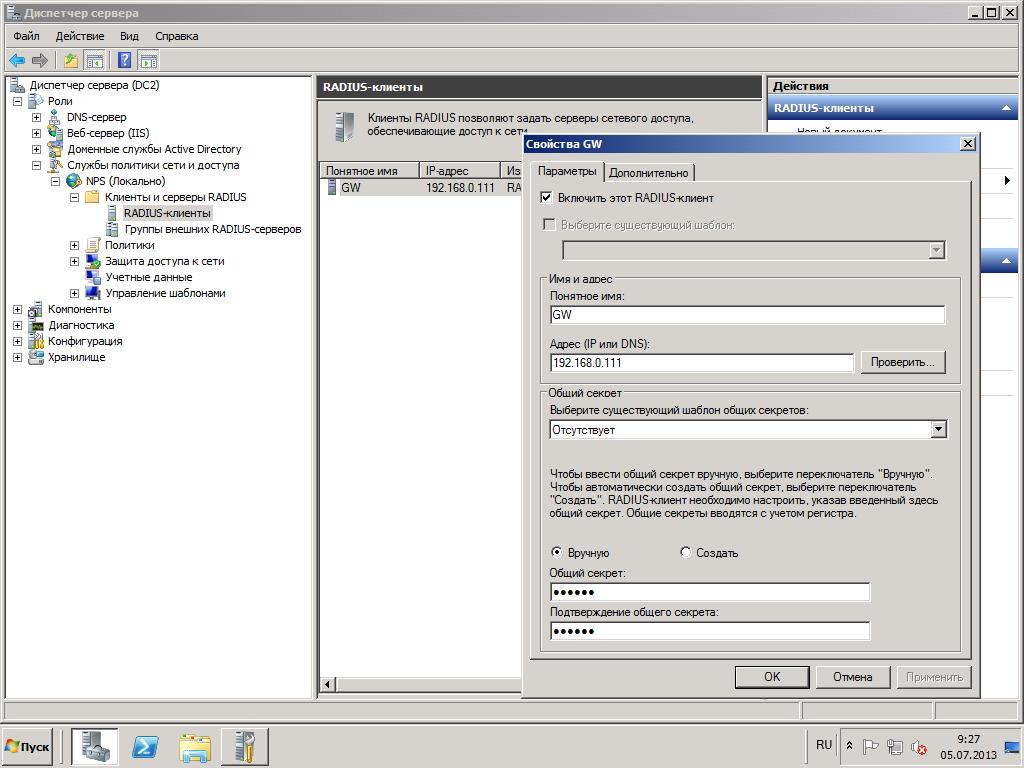Switch to the Параметры tab

coord(567,171)
